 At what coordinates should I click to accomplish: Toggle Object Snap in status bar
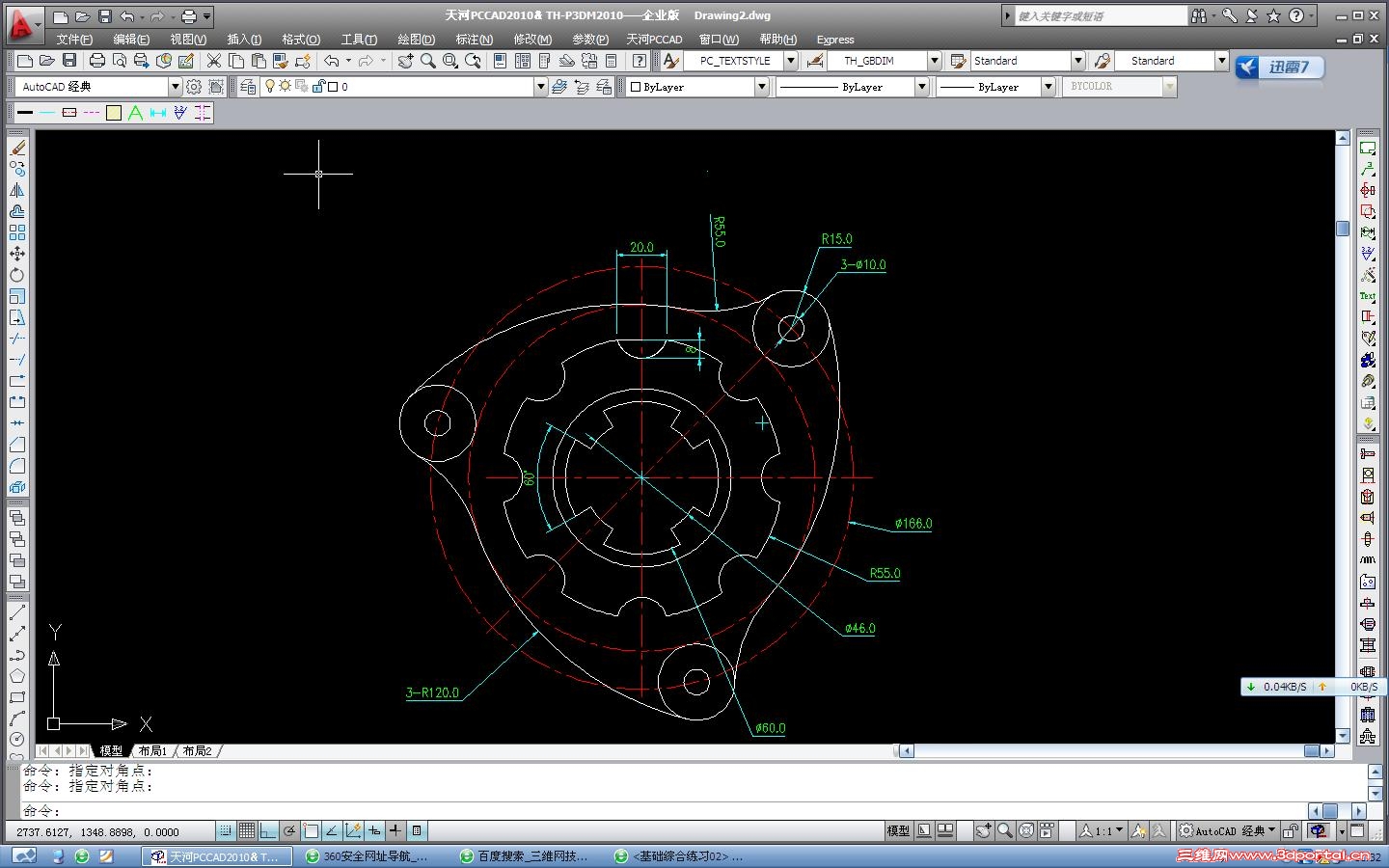[x=311, y=831]
